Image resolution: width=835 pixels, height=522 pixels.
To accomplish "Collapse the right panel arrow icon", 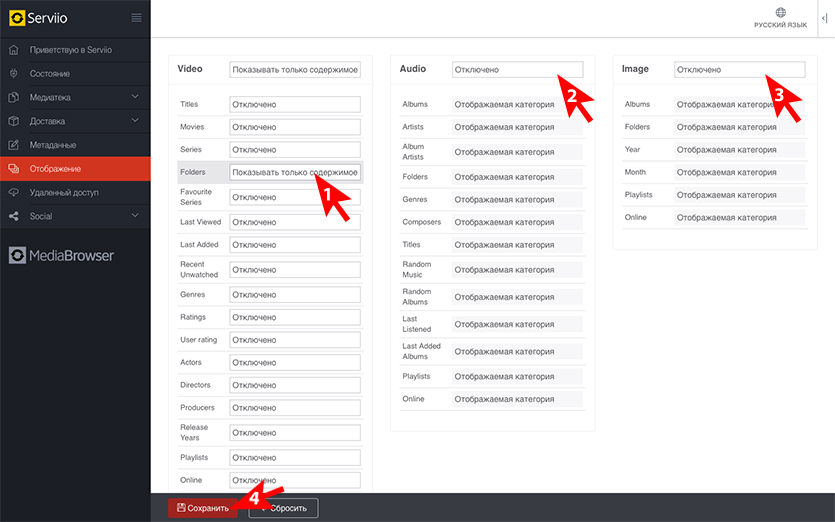I will click(824, 19).
